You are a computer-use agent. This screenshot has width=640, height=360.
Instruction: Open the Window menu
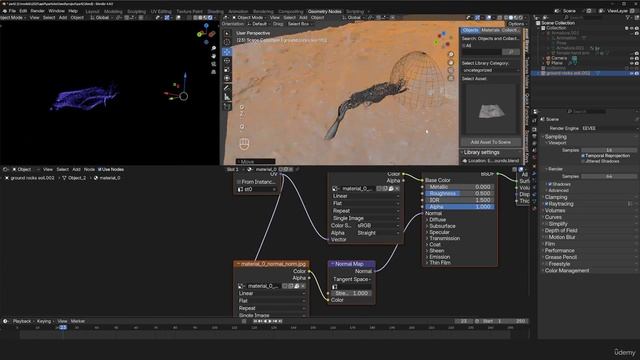click(56, 11)
